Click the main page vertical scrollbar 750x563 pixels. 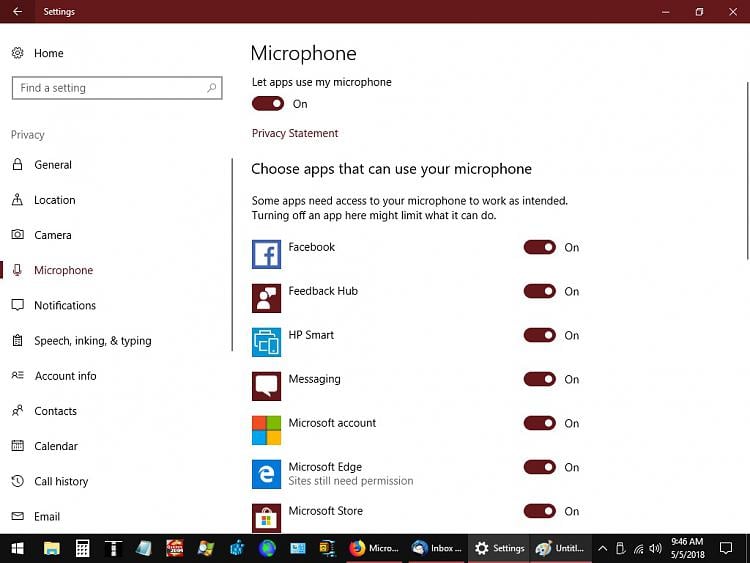pos(747,171)
